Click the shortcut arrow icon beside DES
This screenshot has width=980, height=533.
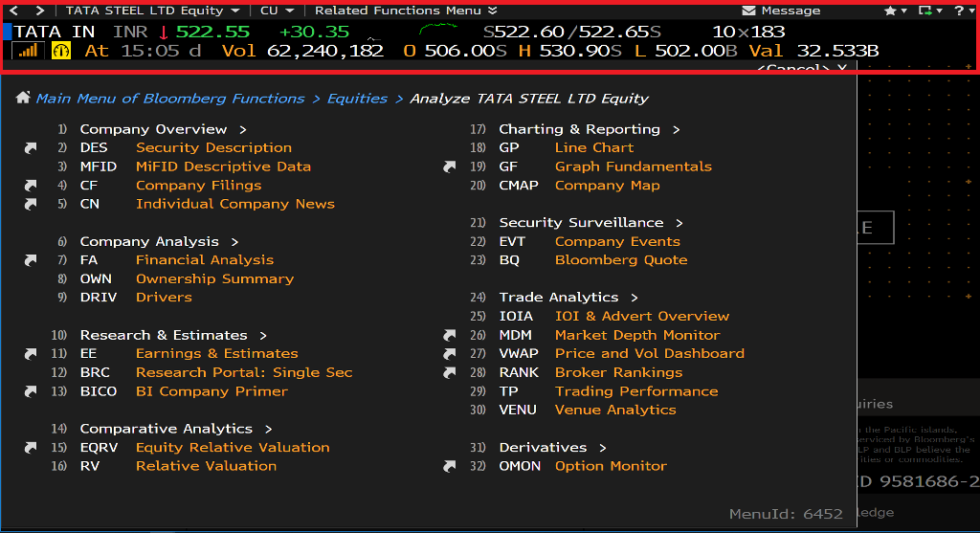pyautogui.click(x=30, y=148)
